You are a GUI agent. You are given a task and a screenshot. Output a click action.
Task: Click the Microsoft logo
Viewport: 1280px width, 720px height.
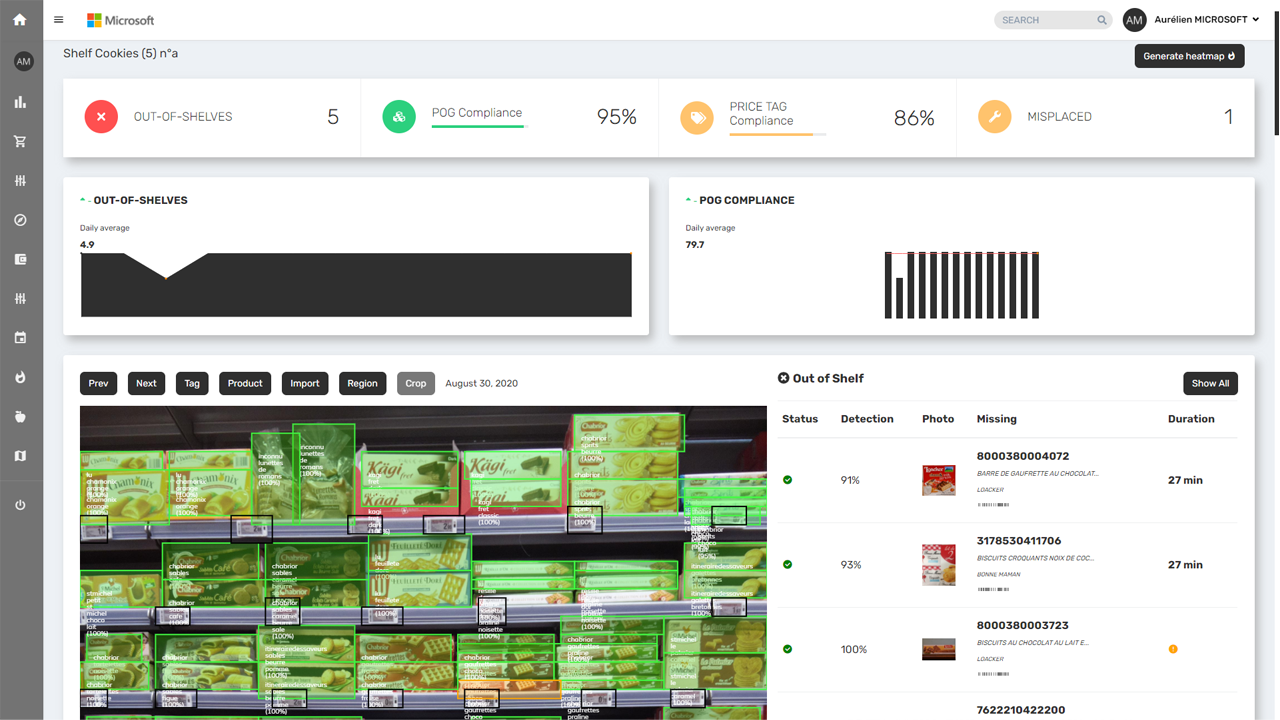pyautogui.click(x=121, y=20)
